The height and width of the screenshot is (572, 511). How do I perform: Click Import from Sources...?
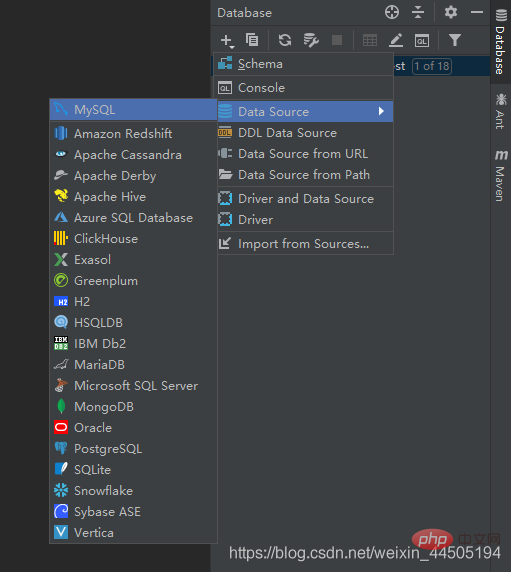tap(305, 244)
